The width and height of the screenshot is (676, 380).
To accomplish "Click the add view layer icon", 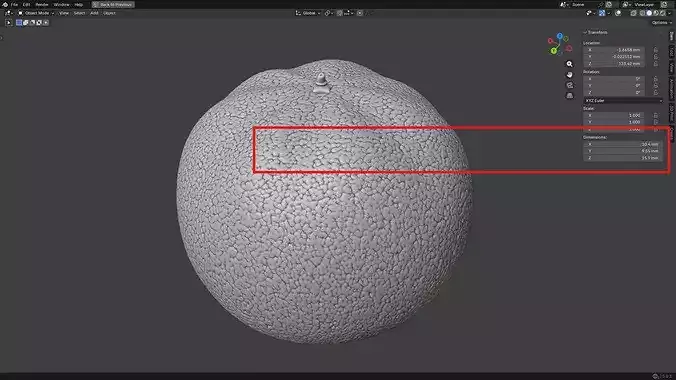I will (664, 4).
